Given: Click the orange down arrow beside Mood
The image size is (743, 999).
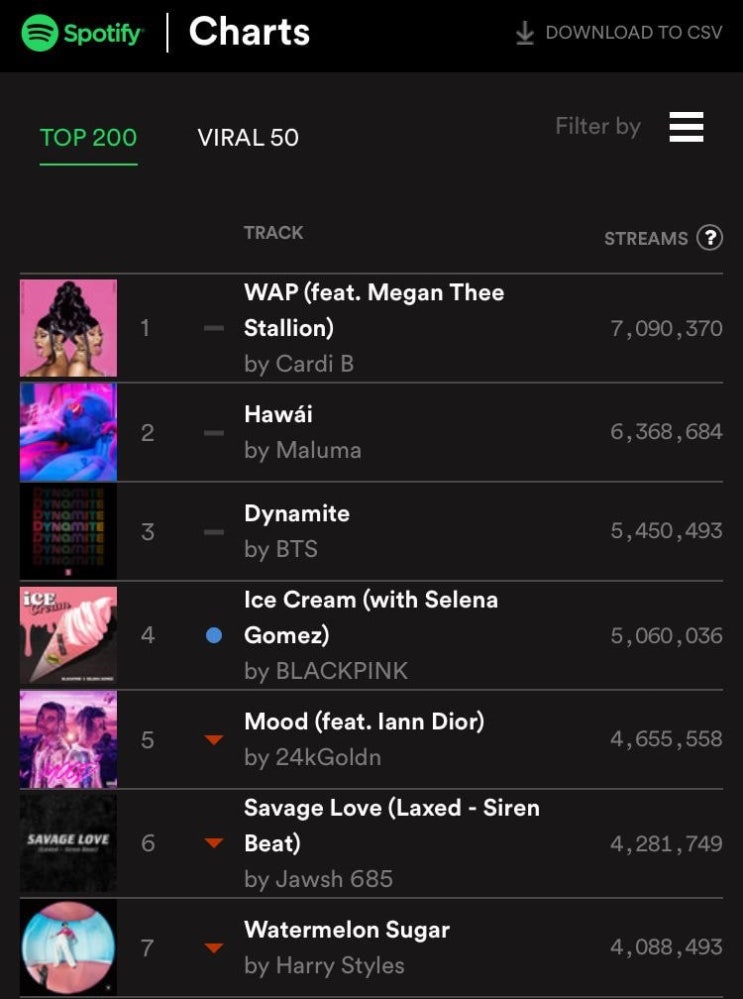Looking at the screenshot, I should click(213, 740).
